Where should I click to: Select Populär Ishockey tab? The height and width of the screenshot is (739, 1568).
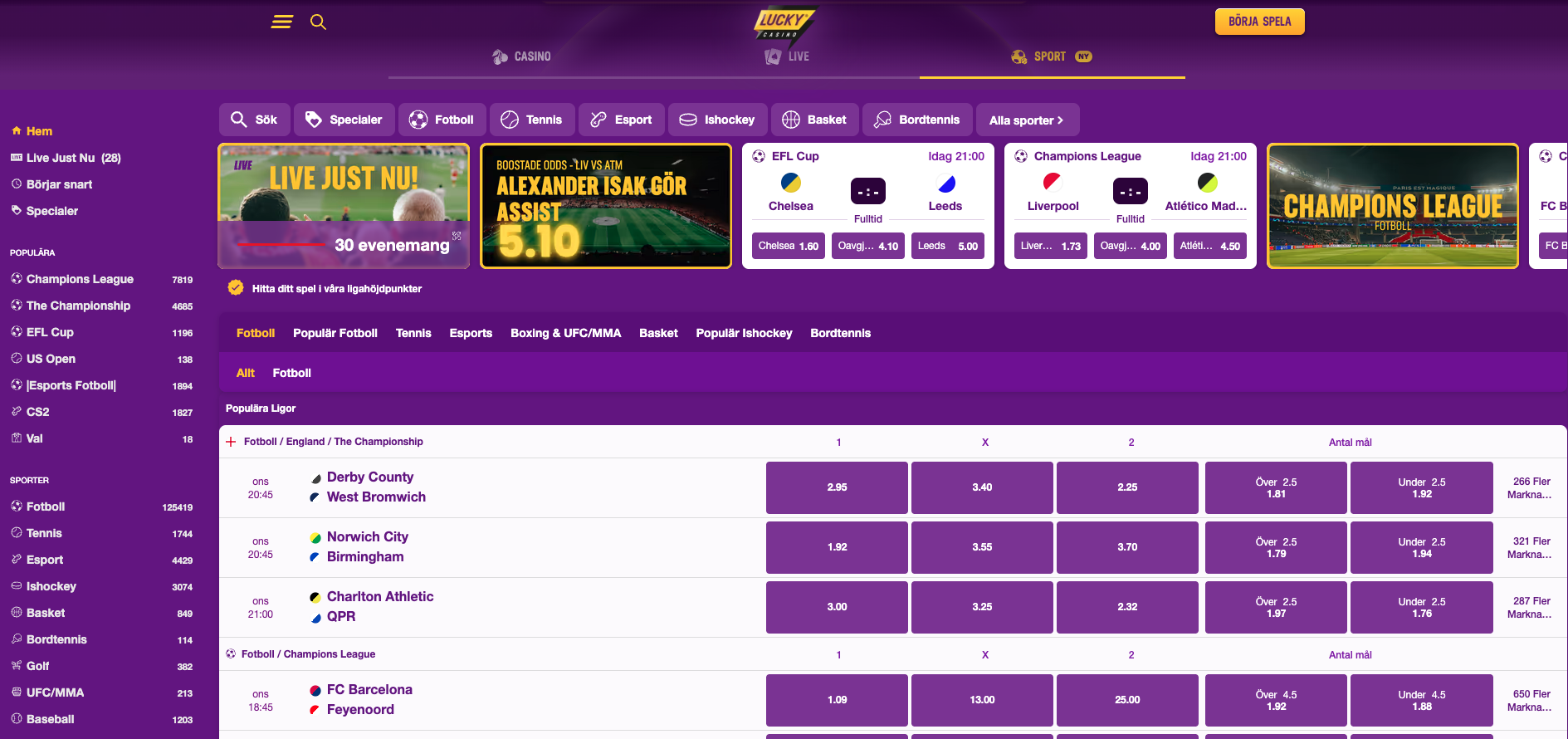click(744, 333)
